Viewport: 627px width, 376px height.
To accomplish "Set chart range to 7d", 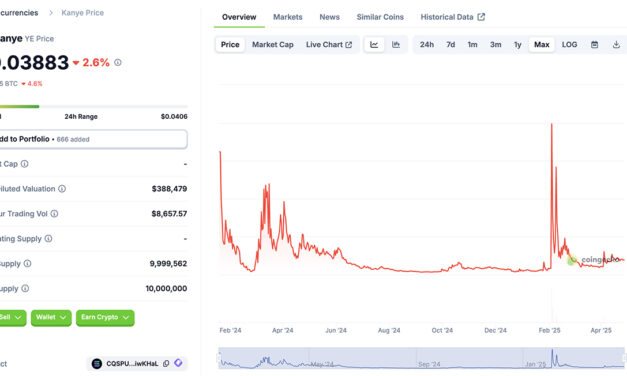I will pos(451,44).
